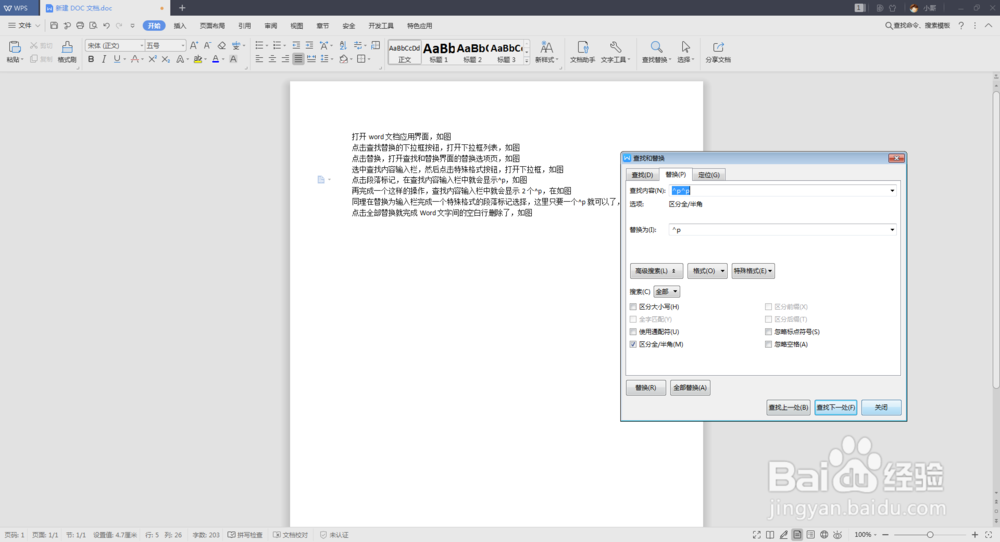The width and height of the screenshot is (1000, 542).
Task: Open the 特殊格式(E) dropdown button
Action: pyautogui.click(x=753, y=271)
